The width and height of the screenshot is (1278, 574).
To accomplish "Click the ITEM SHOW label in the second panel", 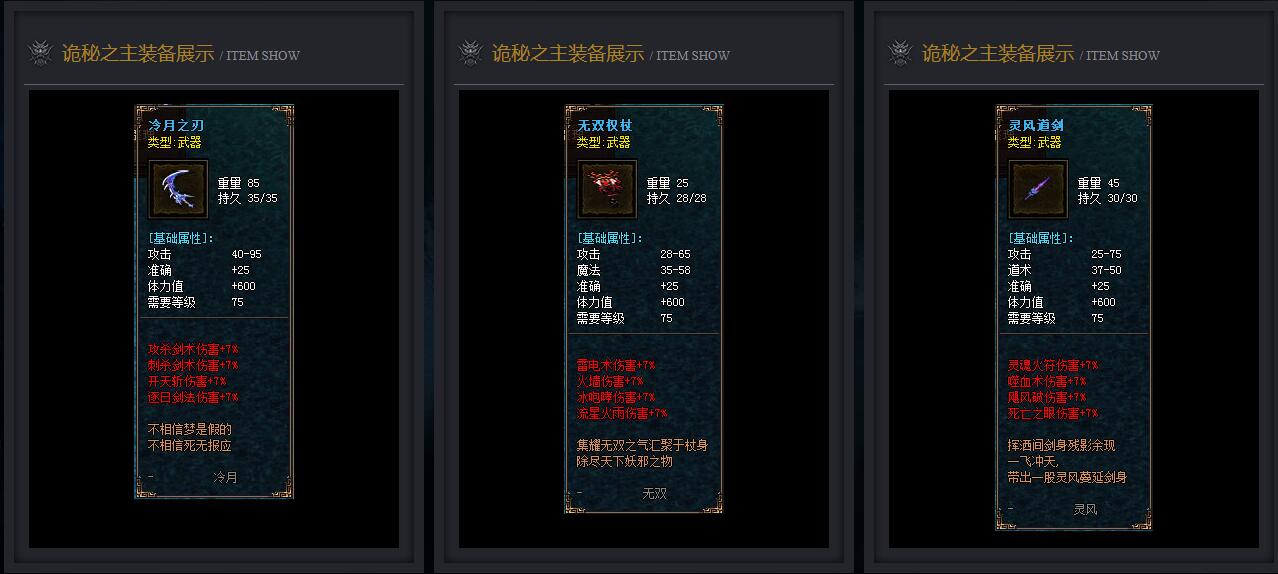I will [693, 56].
